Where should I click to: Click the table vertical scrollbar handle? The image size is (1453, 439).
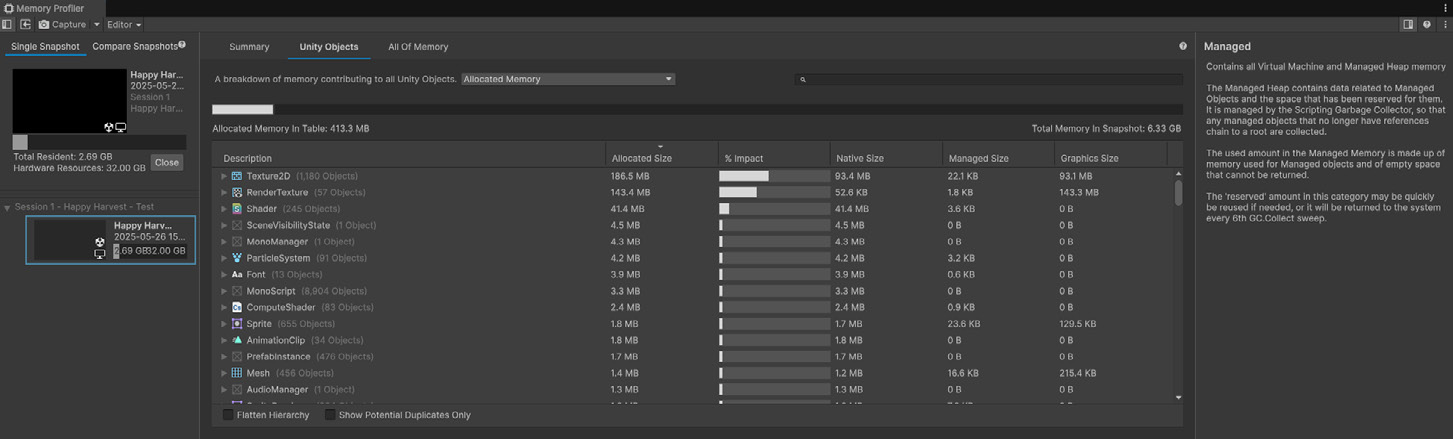pos(1178,192)
